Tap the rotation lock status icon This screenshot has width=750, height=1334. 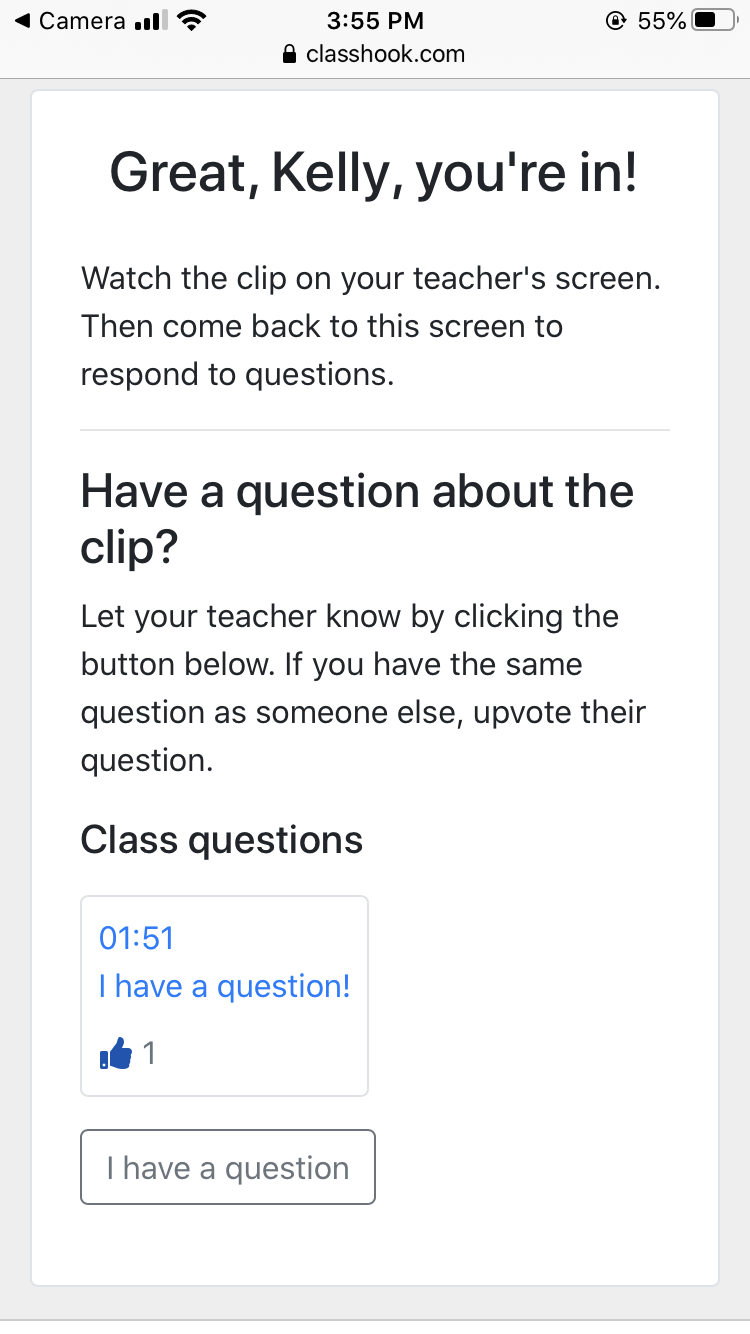click(x=616, y=21)
